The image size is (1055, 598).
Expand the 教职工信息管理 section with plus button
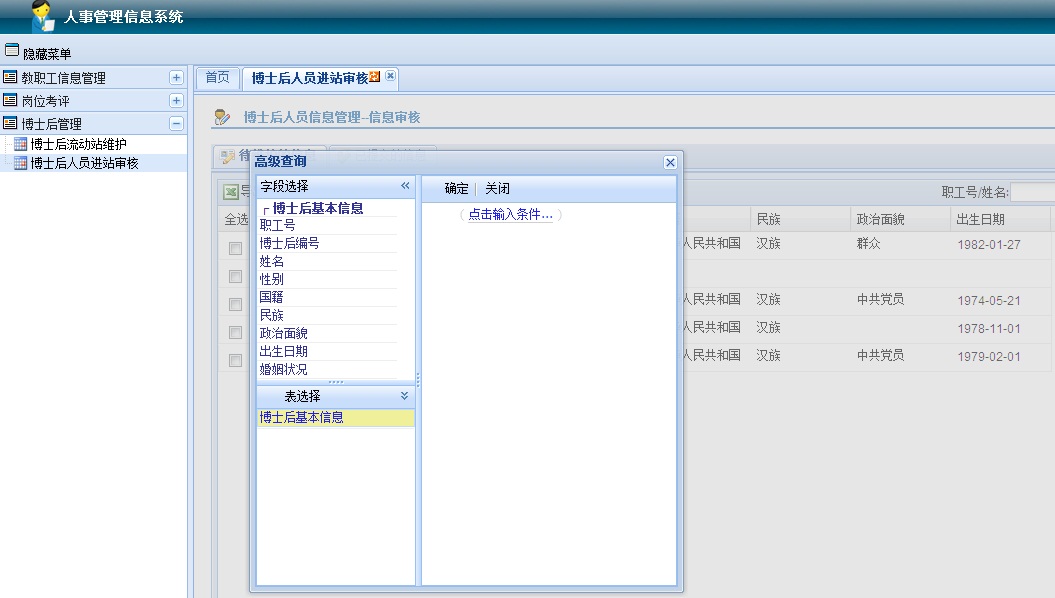[176, 77]
